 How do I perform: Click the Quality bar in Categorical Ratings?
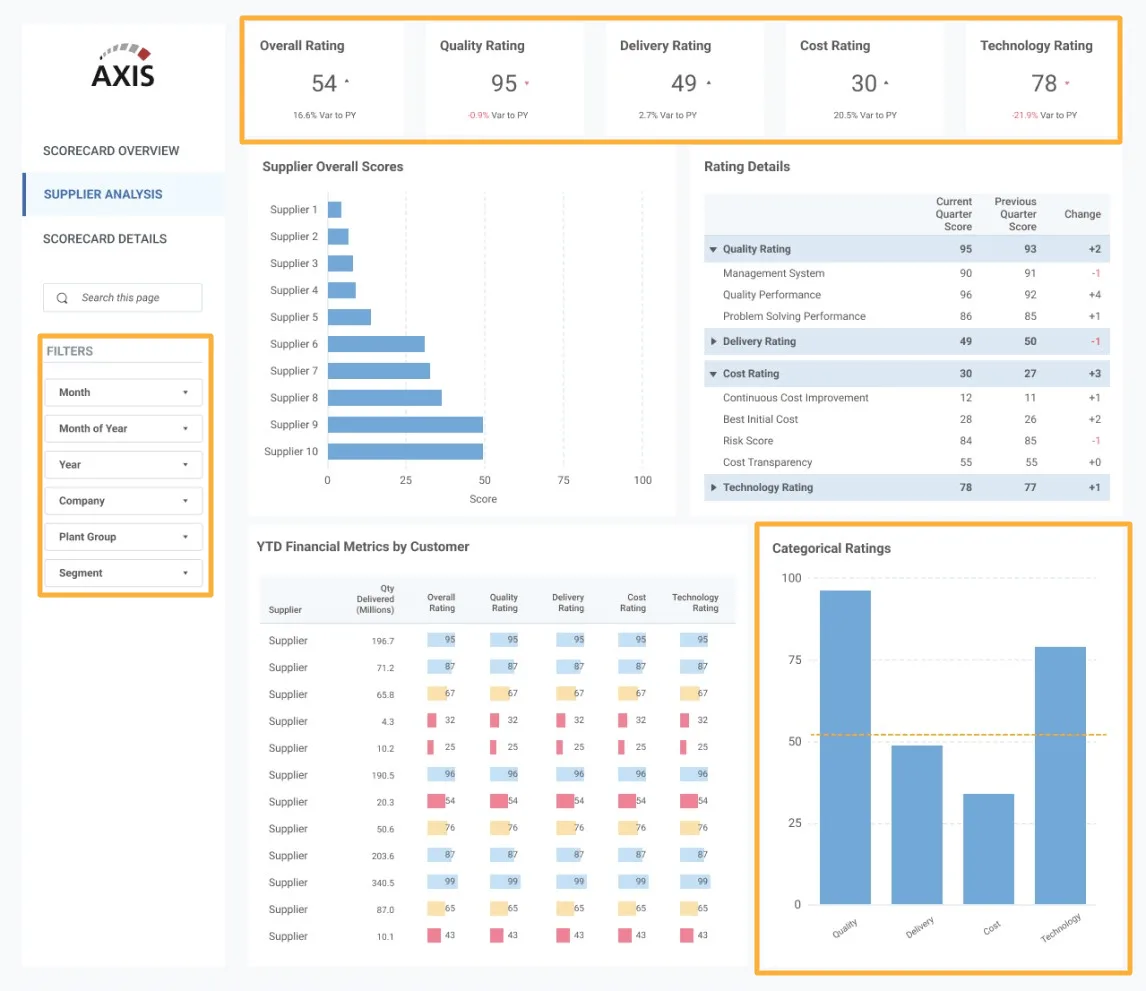[845, 747]
